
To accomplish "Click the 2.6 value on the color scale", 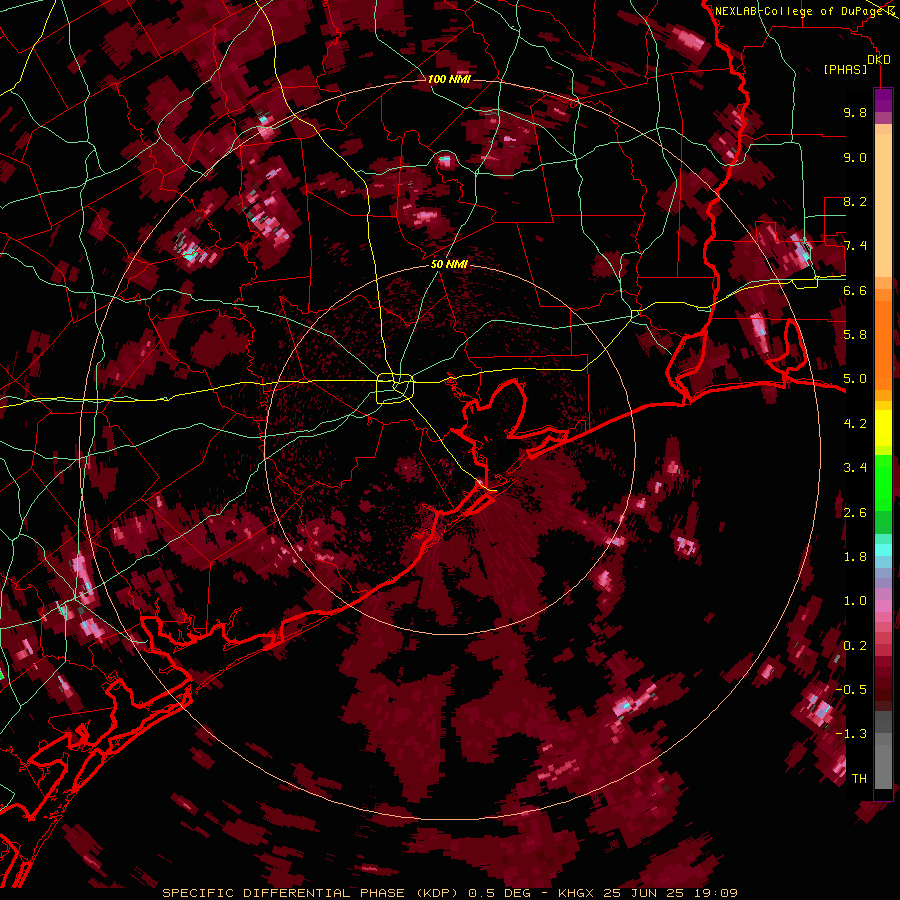I will (x=855, y=513).
